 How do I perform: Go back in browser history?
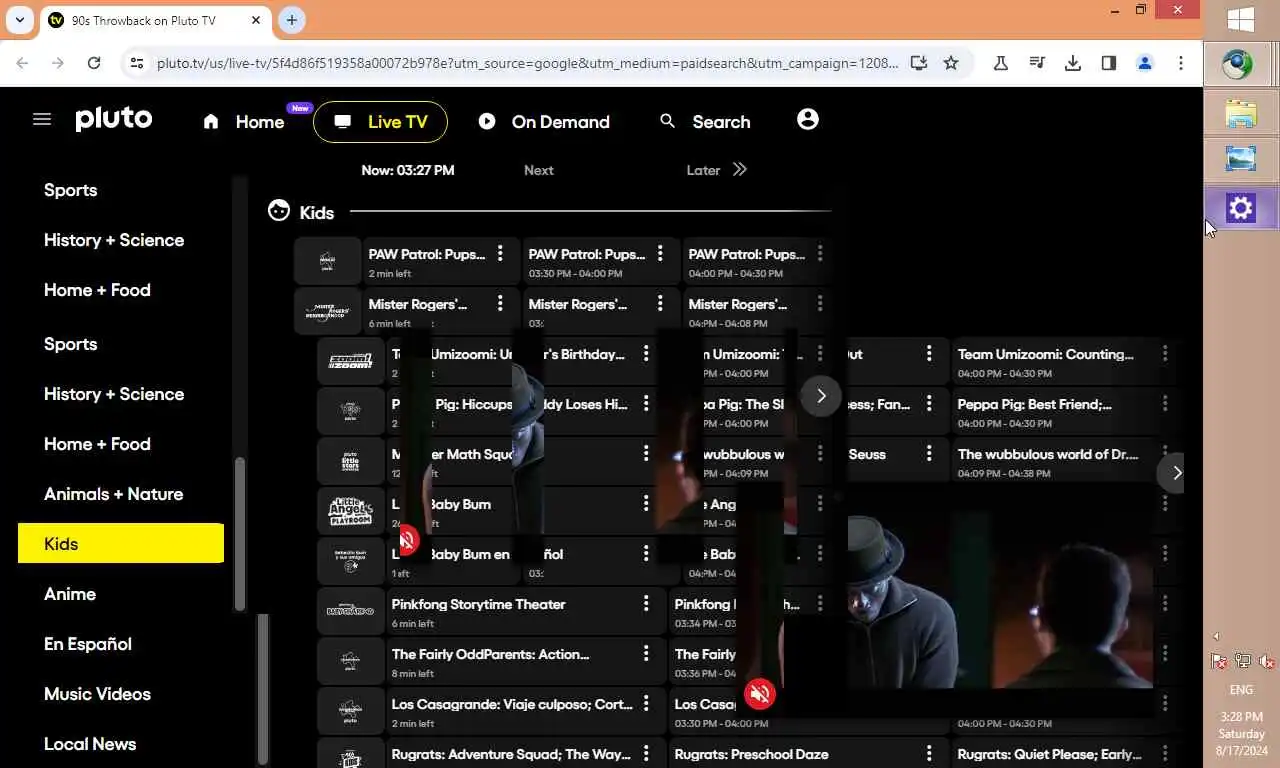[22, 63]
